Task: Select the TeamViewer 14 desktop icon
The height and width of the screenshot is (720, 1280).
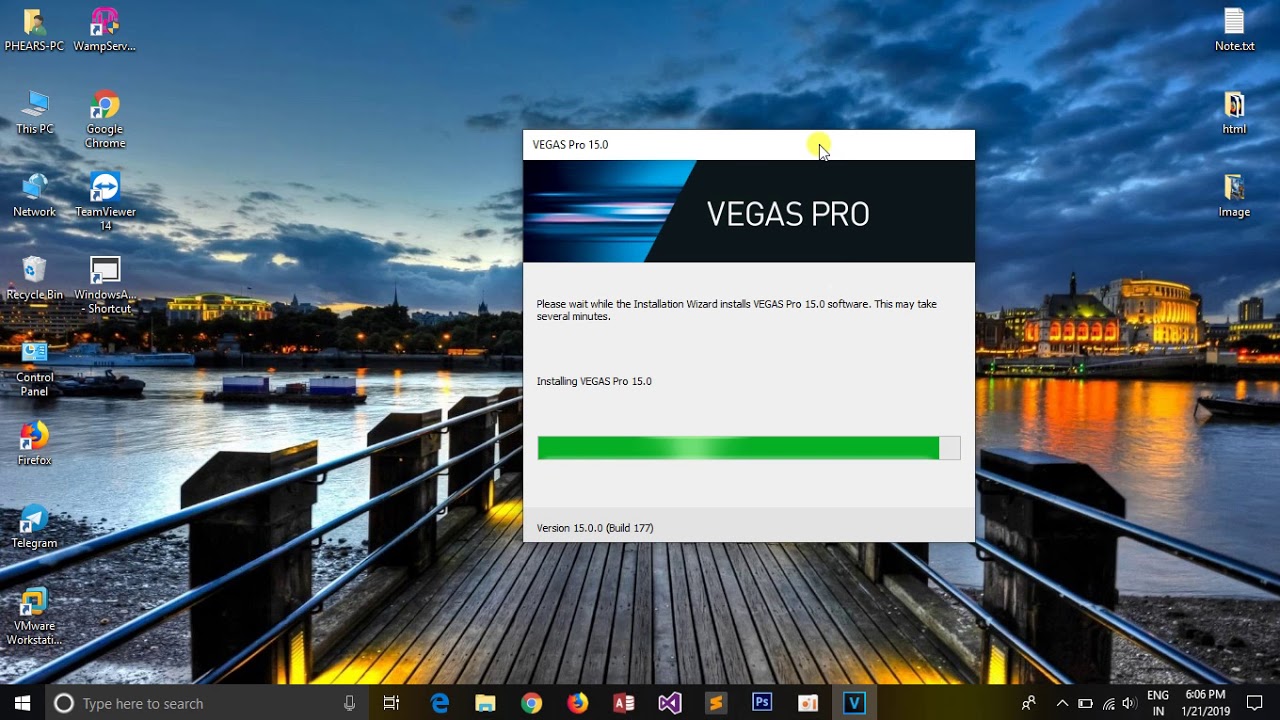Action: pyautogui.click(x=104, y=202)
